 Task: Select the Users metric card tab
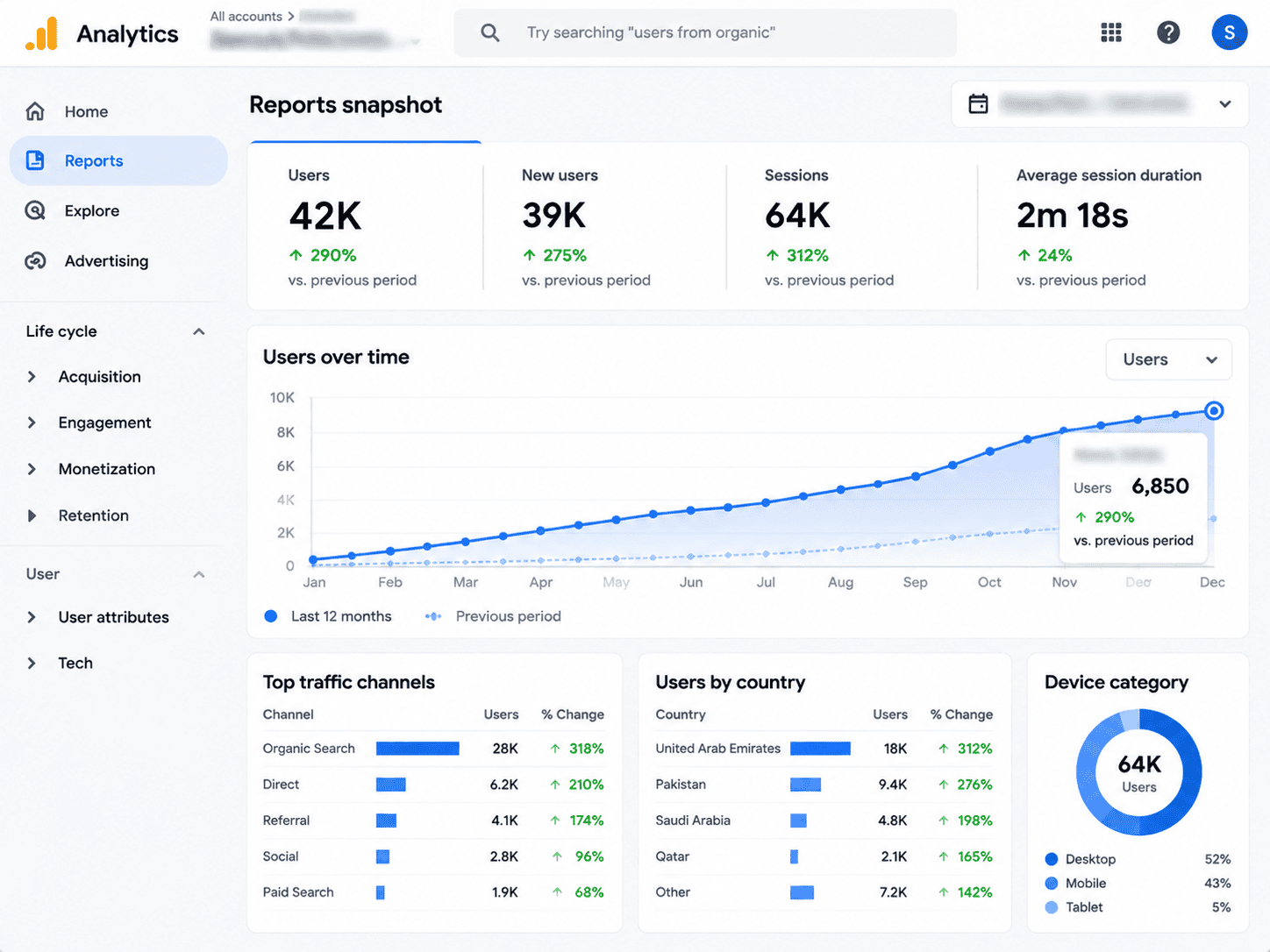[366, 226]
